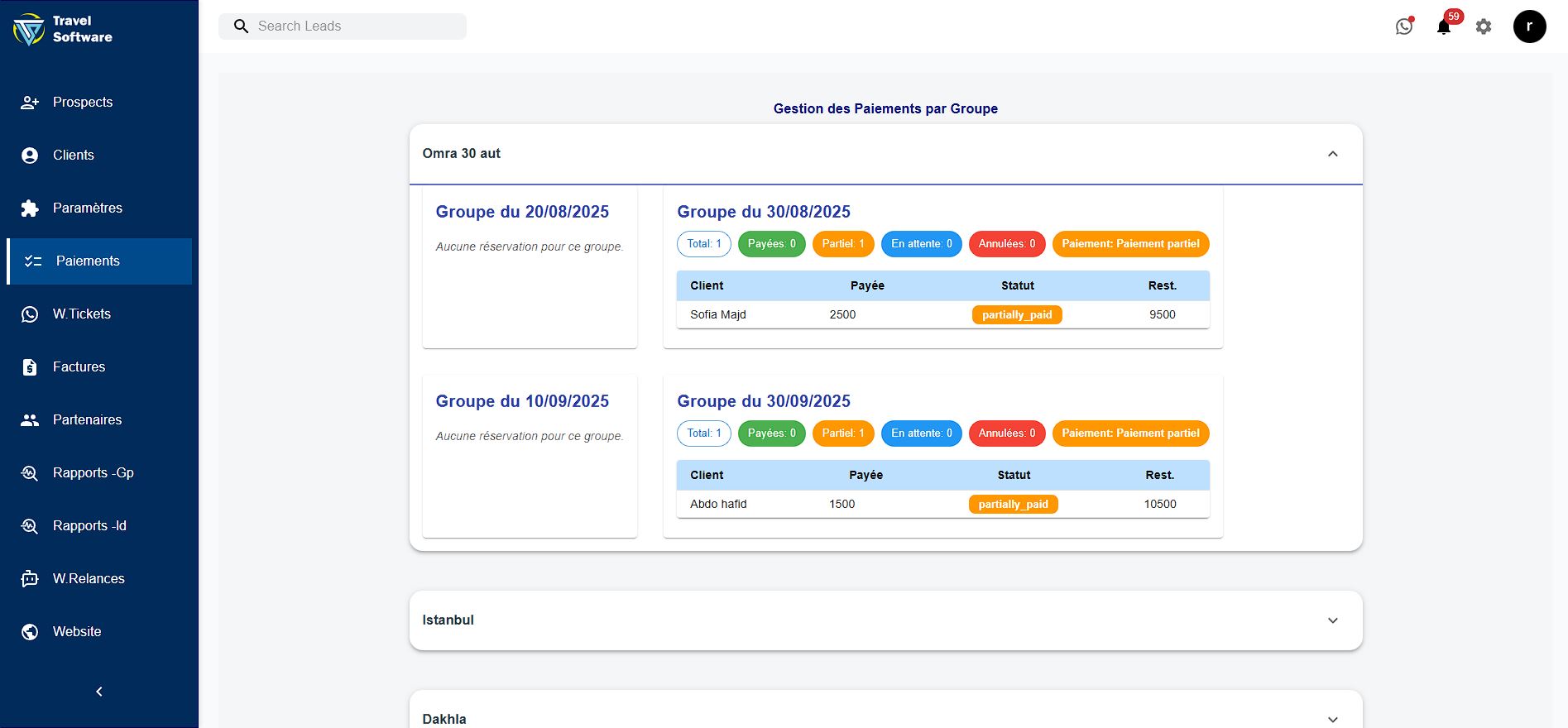
Task: Open the user avatar menu
Action: pyautogui.click(x=1529, y=26)
